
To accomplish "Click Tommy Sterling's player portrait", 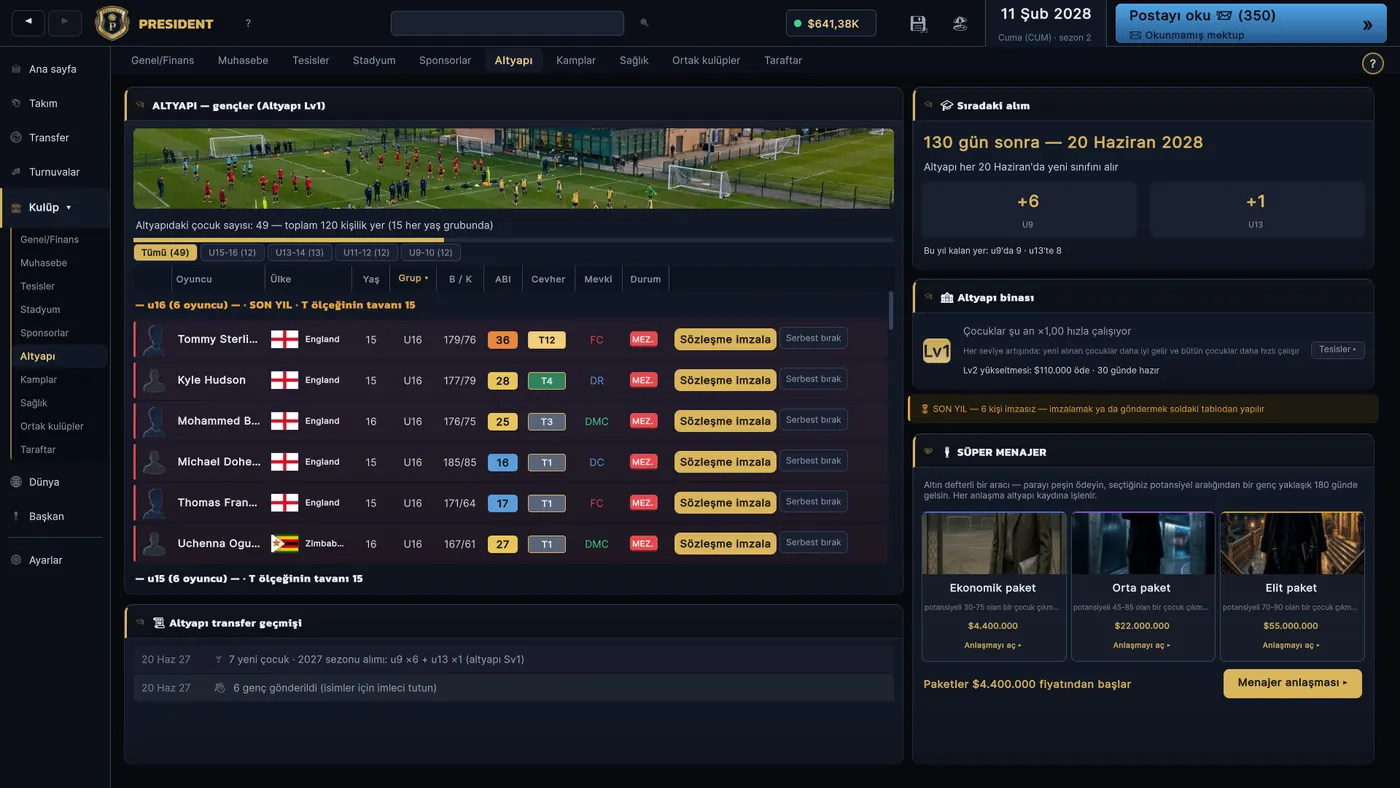I will (x=154, y=339).
